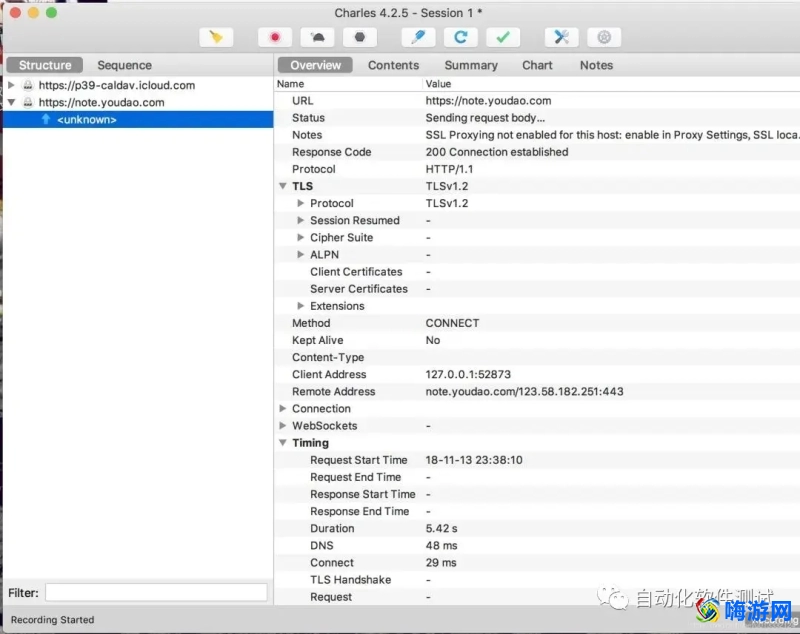This screenshot has width=800, height=634.
Task: Click the Client Certificates row label
Action: 356,272
